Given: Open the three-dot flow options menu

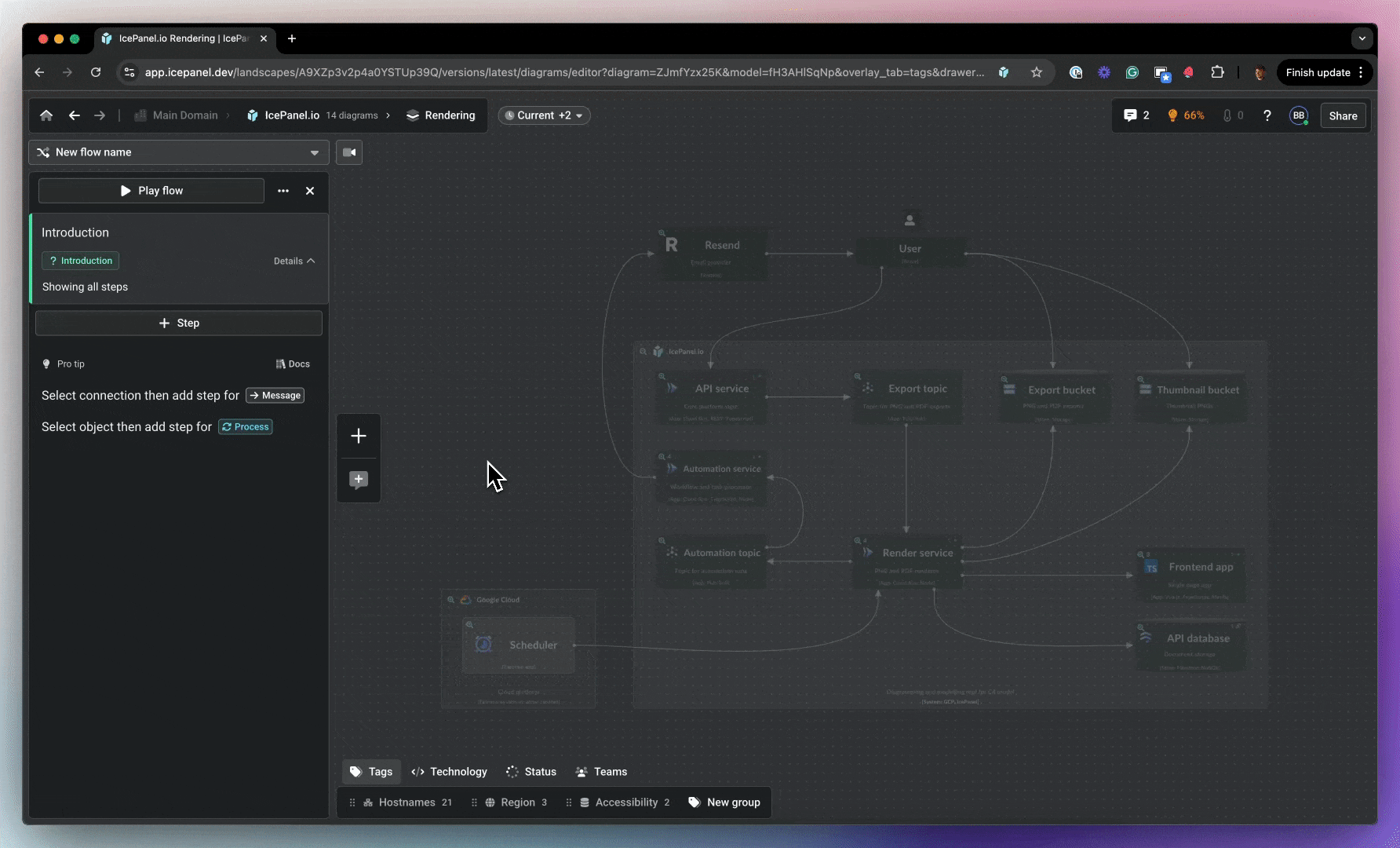Looking at the screenshot, I should [283, 191].
